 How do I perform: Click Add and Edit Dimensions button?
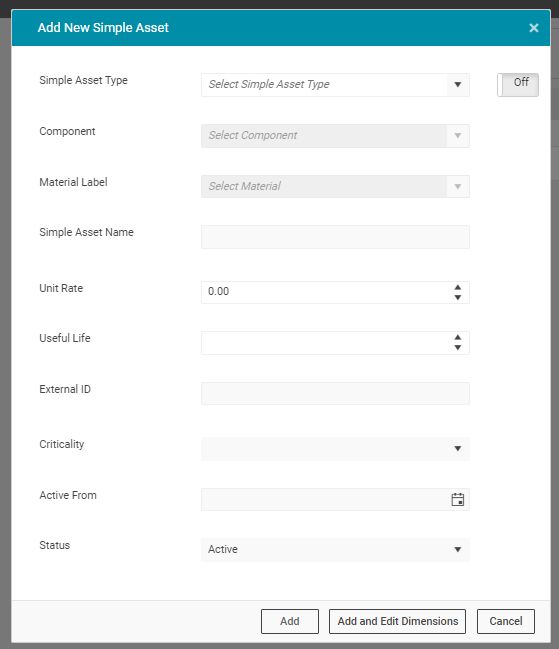(397, 621)
